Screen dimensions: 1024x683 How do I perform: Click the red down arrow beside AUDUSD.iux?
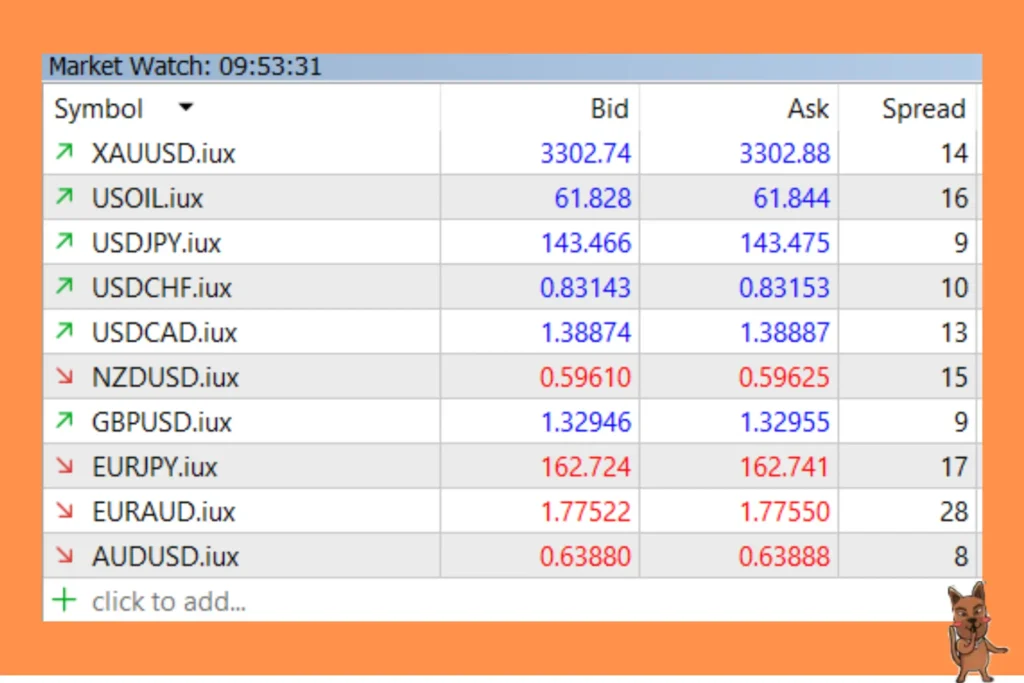(65, 556)
